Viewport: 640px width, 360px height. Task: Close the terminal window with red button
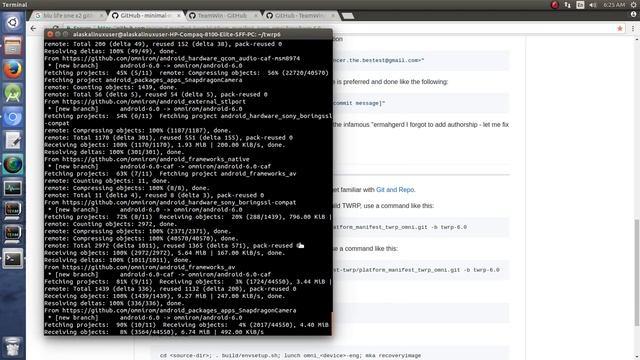(x=50, y=34)
